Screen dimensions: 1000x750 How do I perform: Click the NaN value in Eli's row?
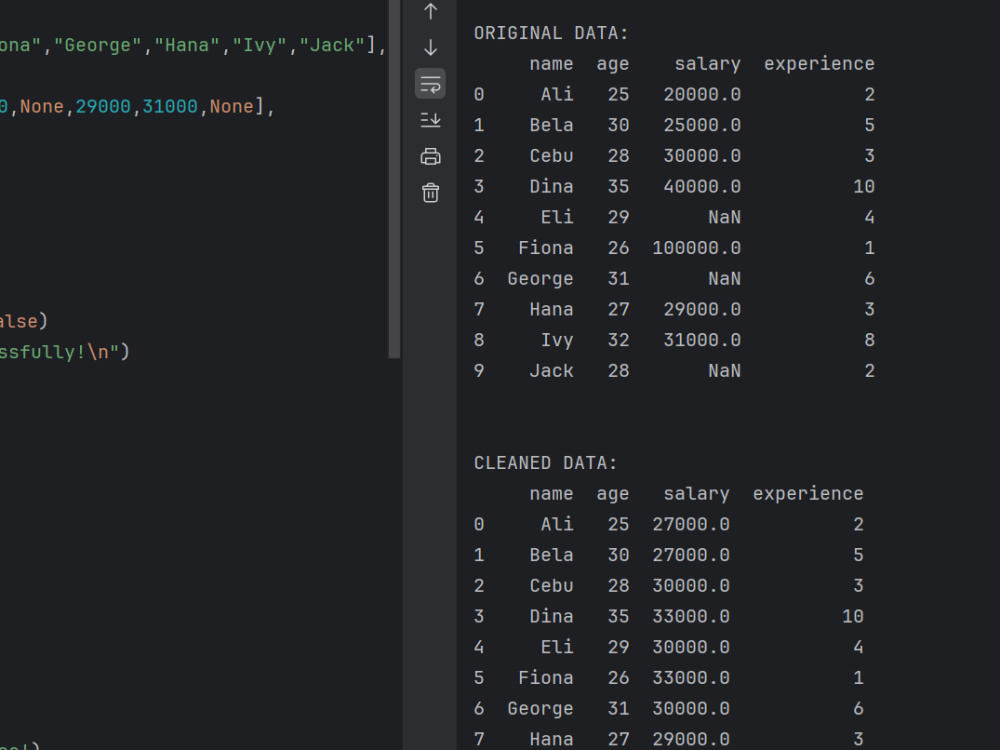tap(724, 216)
